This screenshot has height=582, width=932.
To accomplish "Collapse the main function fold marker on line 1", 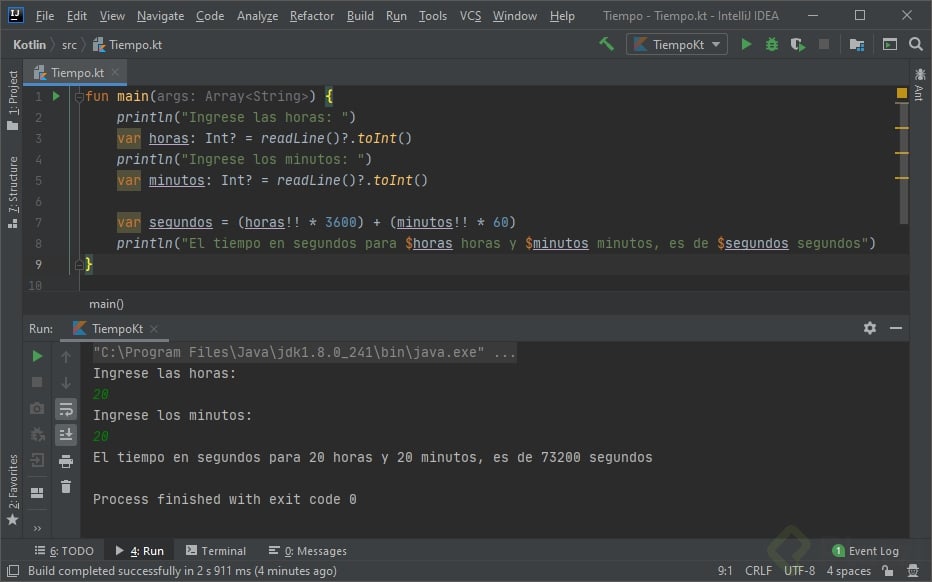I will click(79, 96).
